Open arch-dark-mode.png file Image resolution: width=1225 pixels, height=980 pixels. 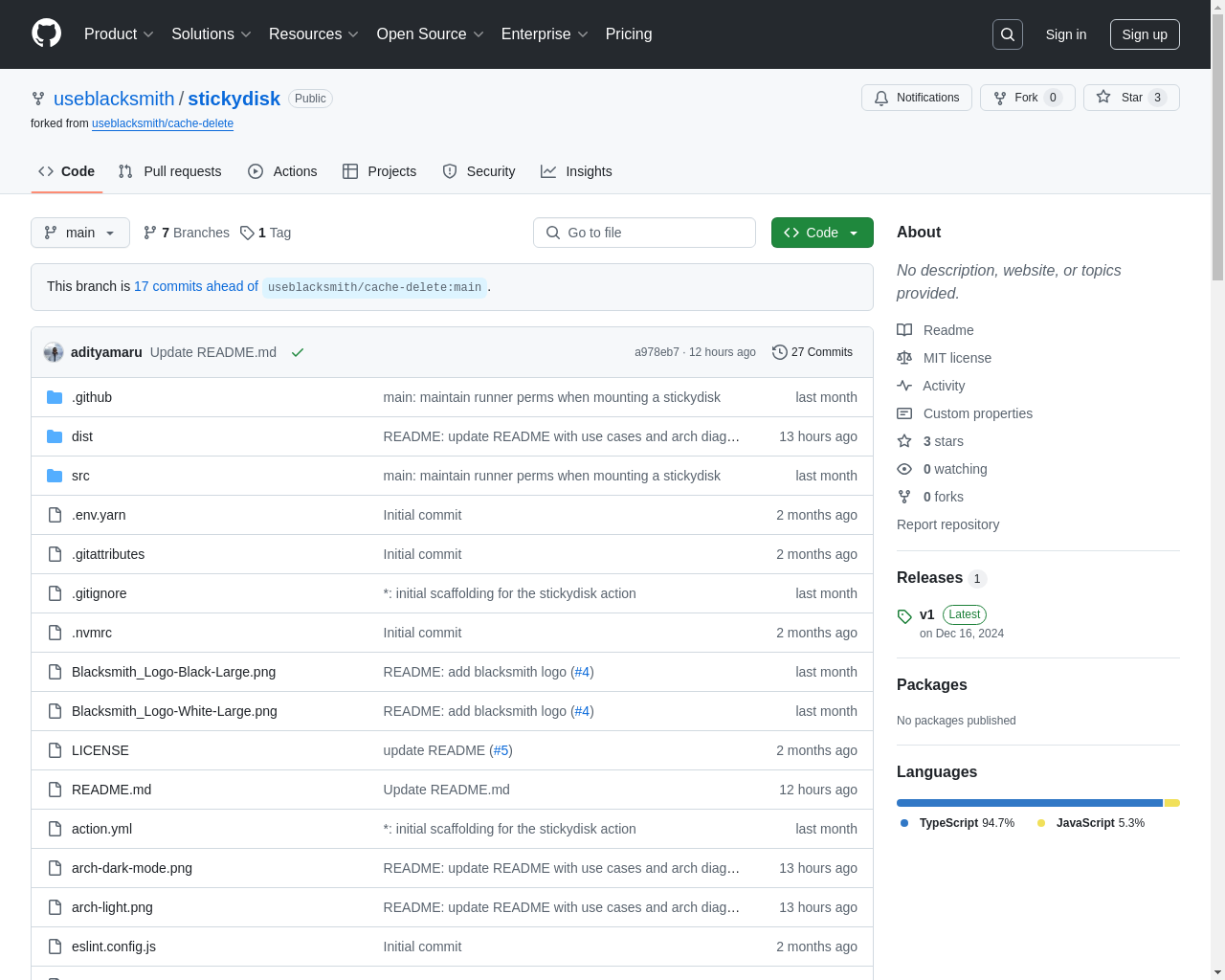pyautogui.click(x=132, y=868)
